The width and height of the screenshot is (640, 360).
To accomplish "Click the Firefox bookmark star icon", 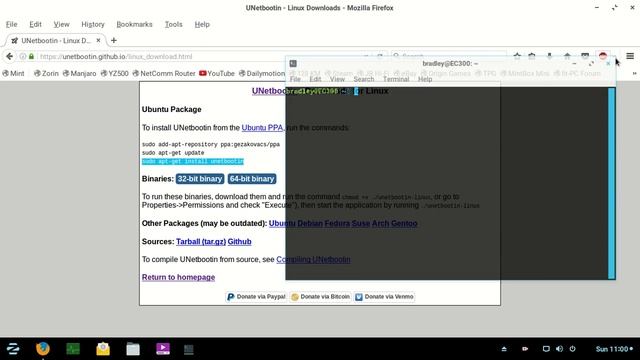I will pyautogui.click(x=517, y=56).
